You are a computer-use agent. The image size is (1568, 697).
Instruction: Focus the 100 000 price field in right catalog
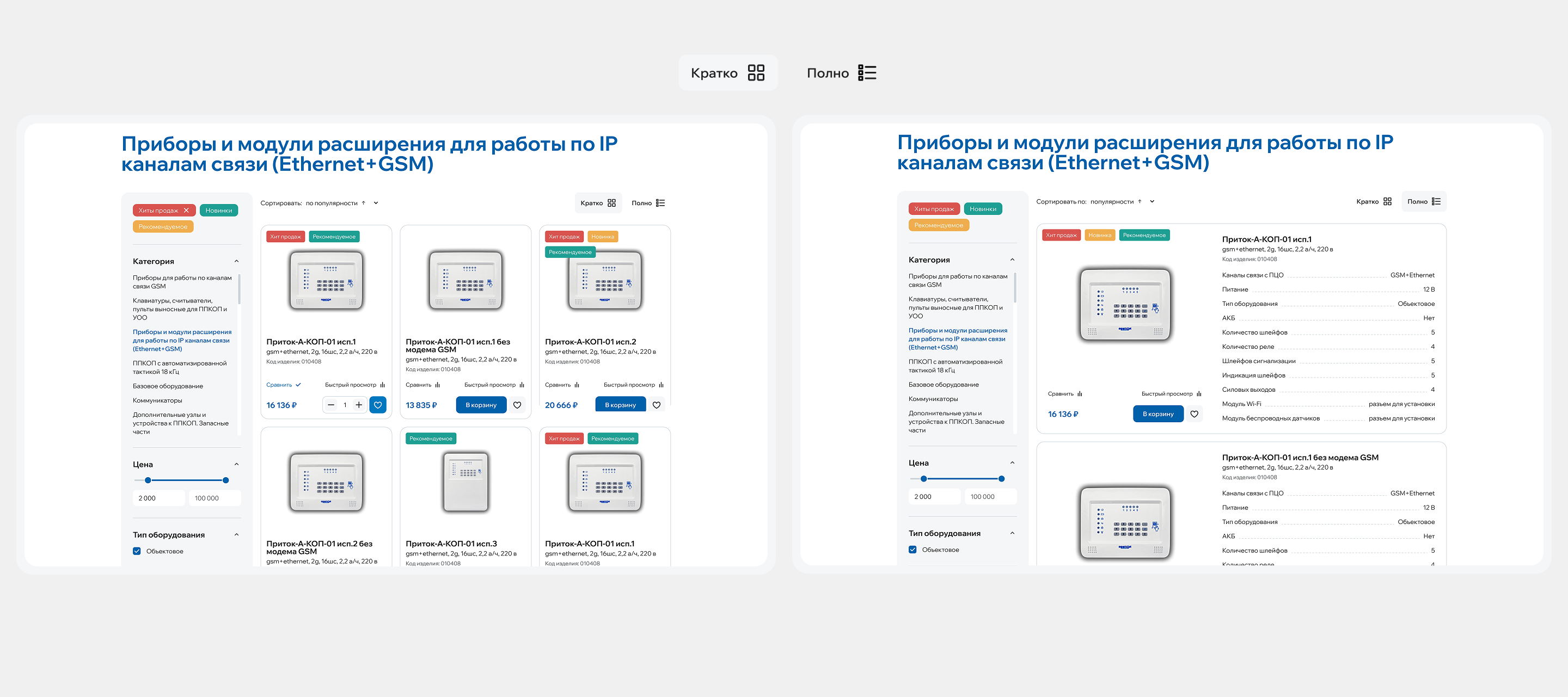[990, 497]
